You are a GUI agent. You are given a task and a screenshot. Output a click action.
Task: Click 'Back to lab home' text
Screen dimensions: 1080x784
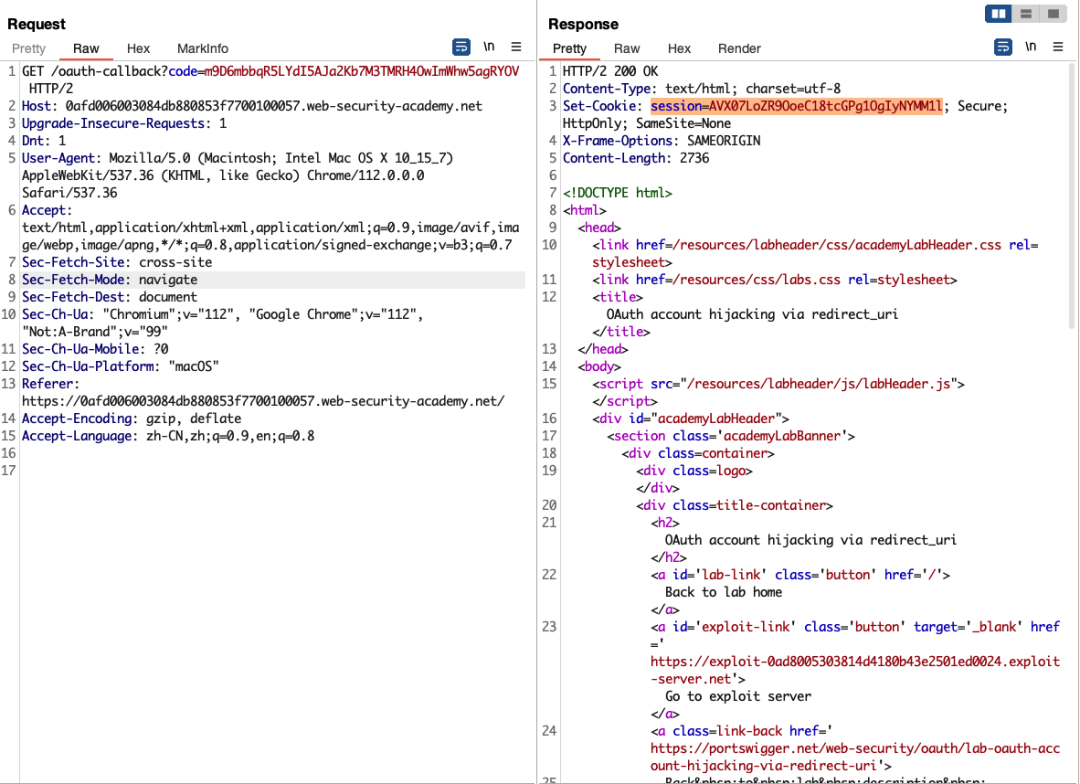tap(723, 592)
